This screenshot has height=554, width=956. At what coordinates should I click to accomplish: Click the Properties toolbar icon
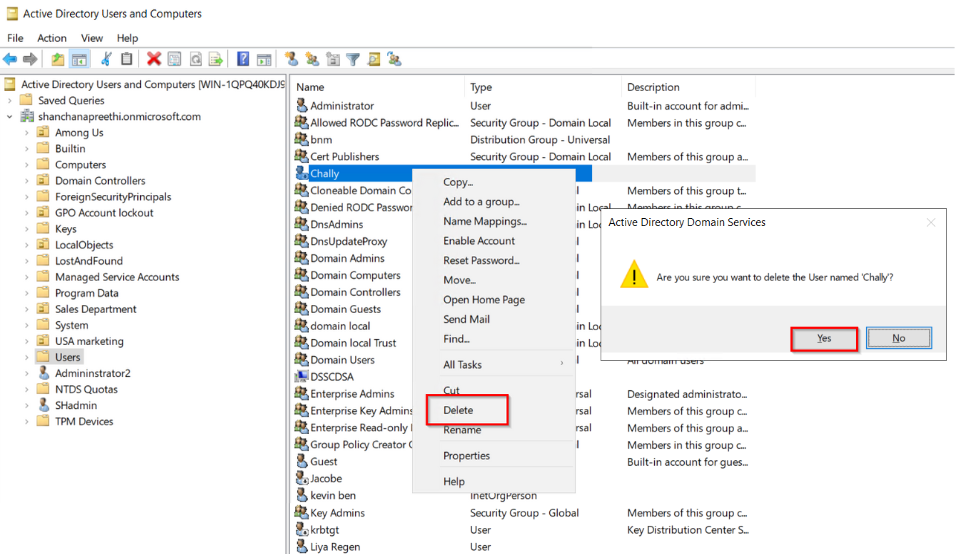(x=174, y=59)
